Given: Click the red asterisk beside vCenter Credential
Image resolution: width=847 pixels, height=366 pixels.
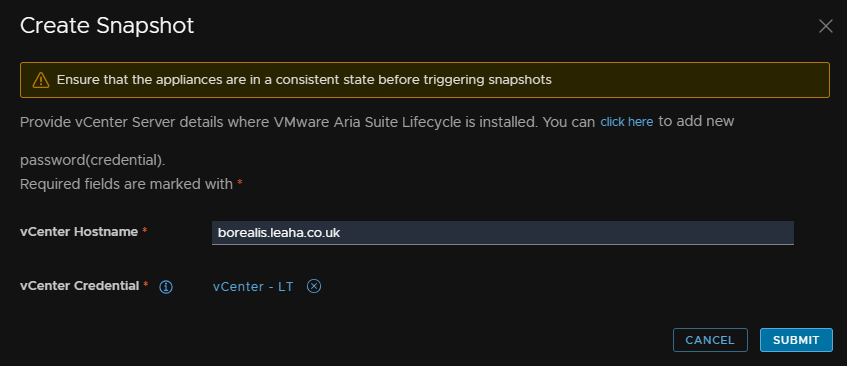Looking at the screenshot, I should click(146, 284).
